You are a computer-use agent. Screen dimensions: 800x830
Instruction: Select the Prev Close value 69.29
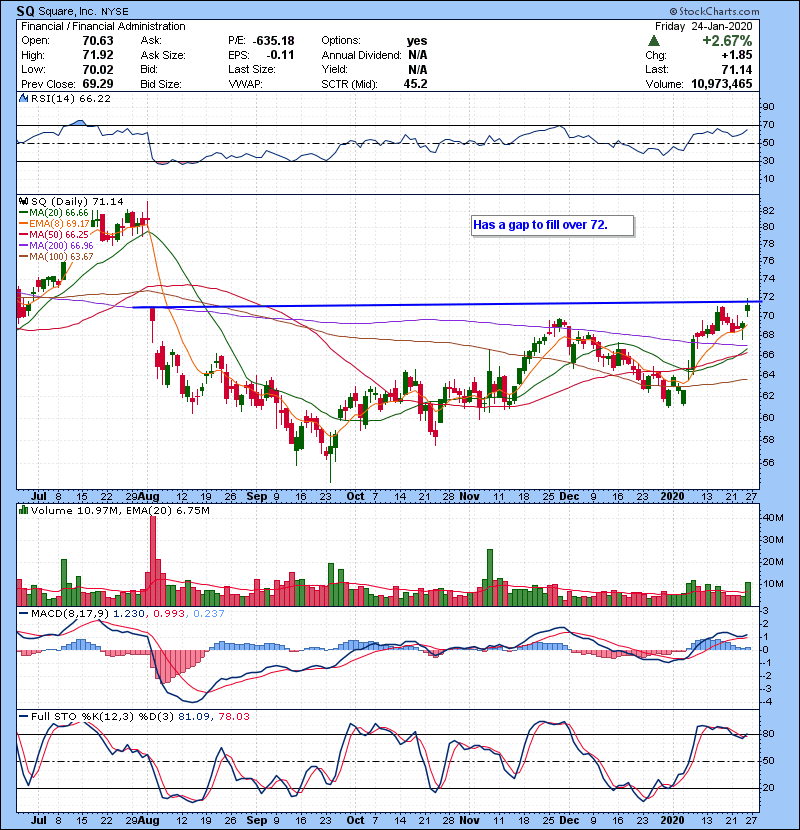pyautogui.click(x=98, y=84)
